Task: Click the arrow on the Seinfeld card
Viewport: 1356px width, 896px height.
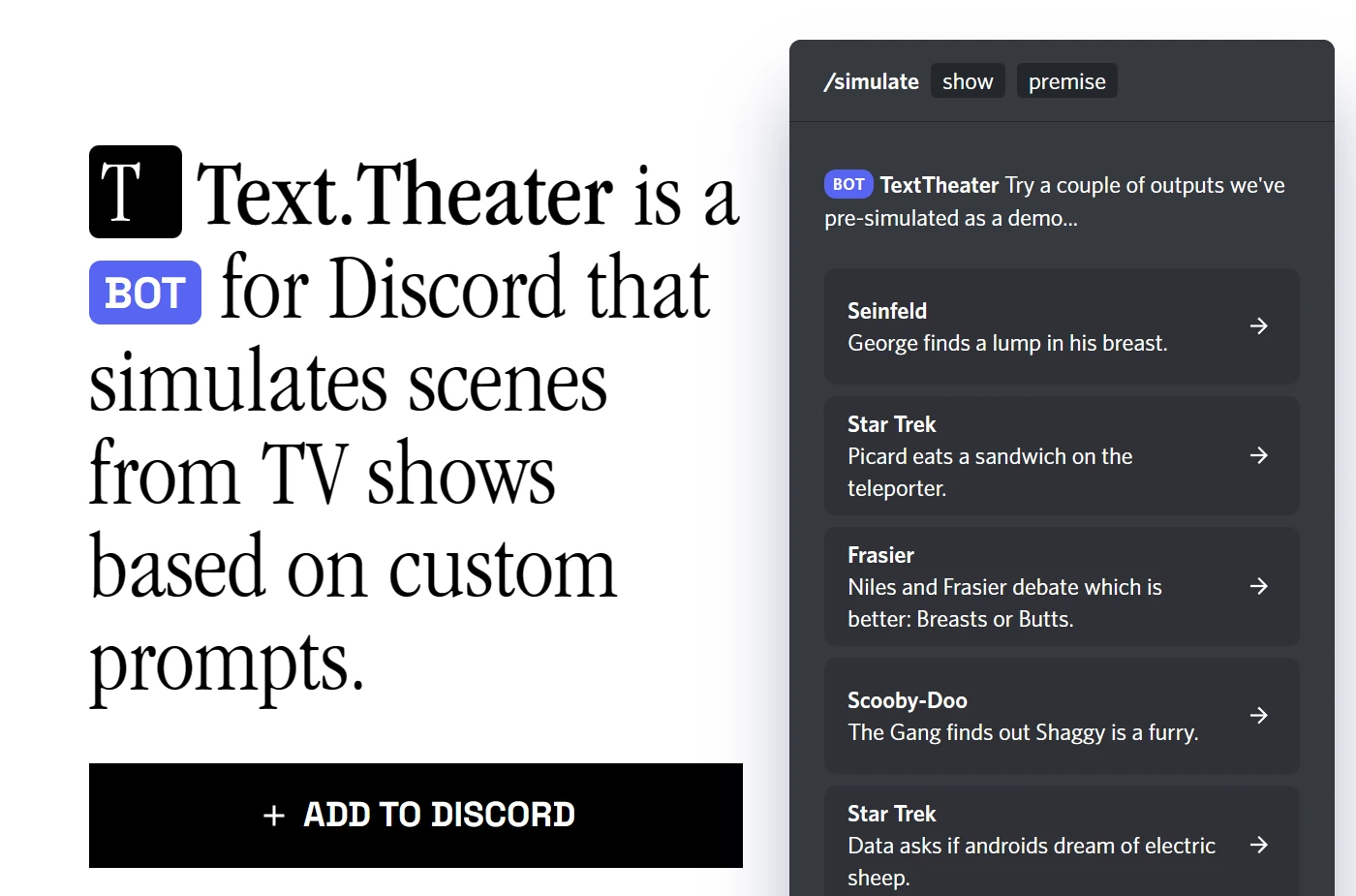Action: tap(1258, 326)
